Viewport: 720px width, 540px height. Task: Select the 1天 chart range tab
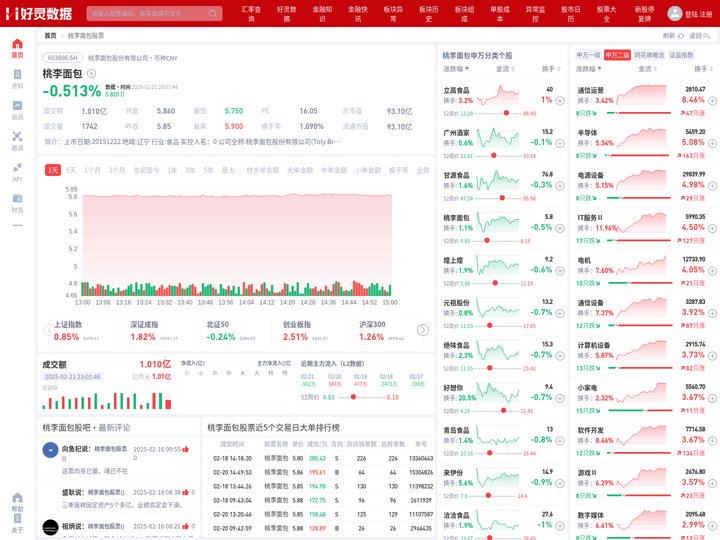point(53,170)
